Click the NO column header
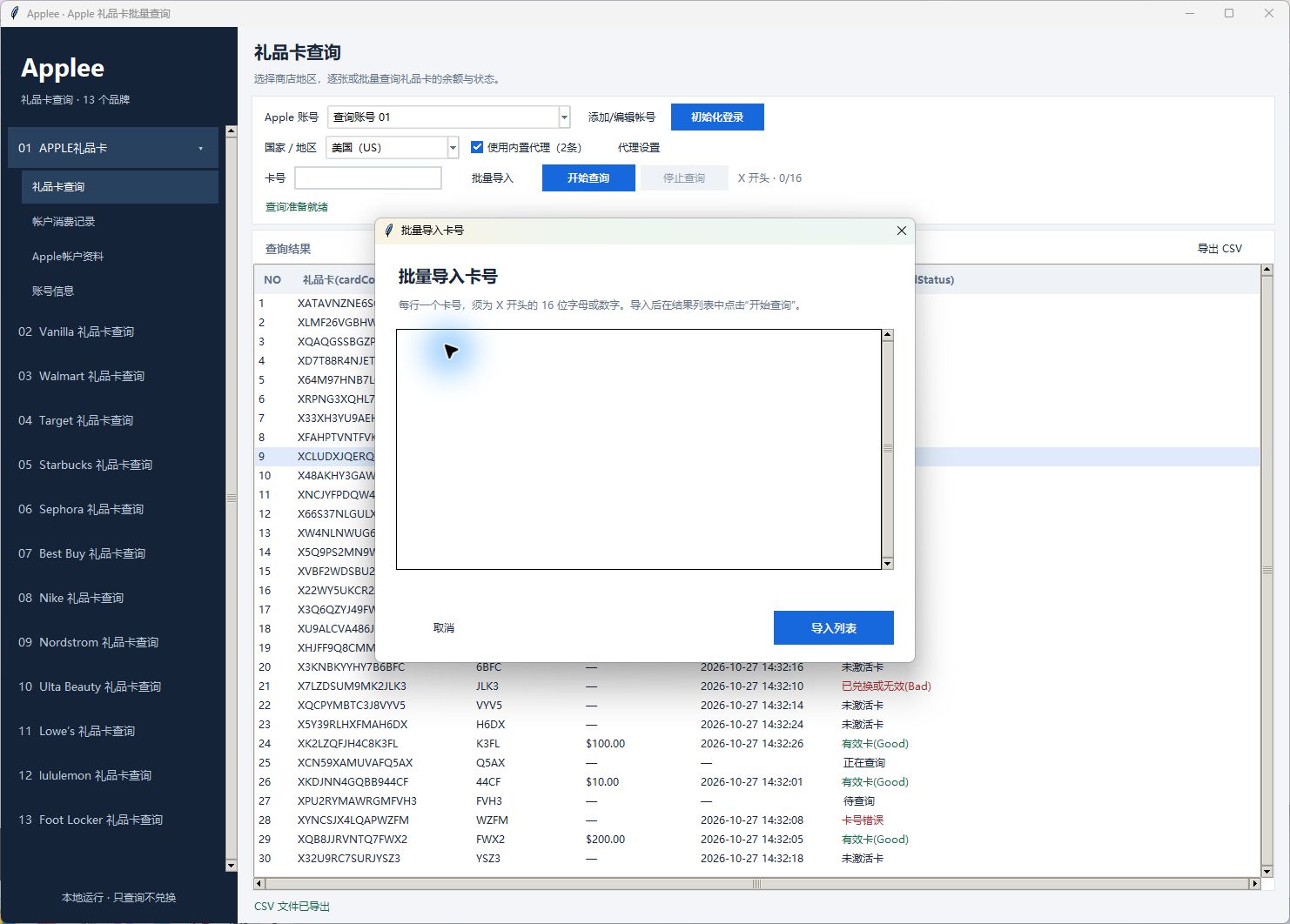Image resolution: width=1290 pixels, height=924 pixels. [x=272, y=280]
